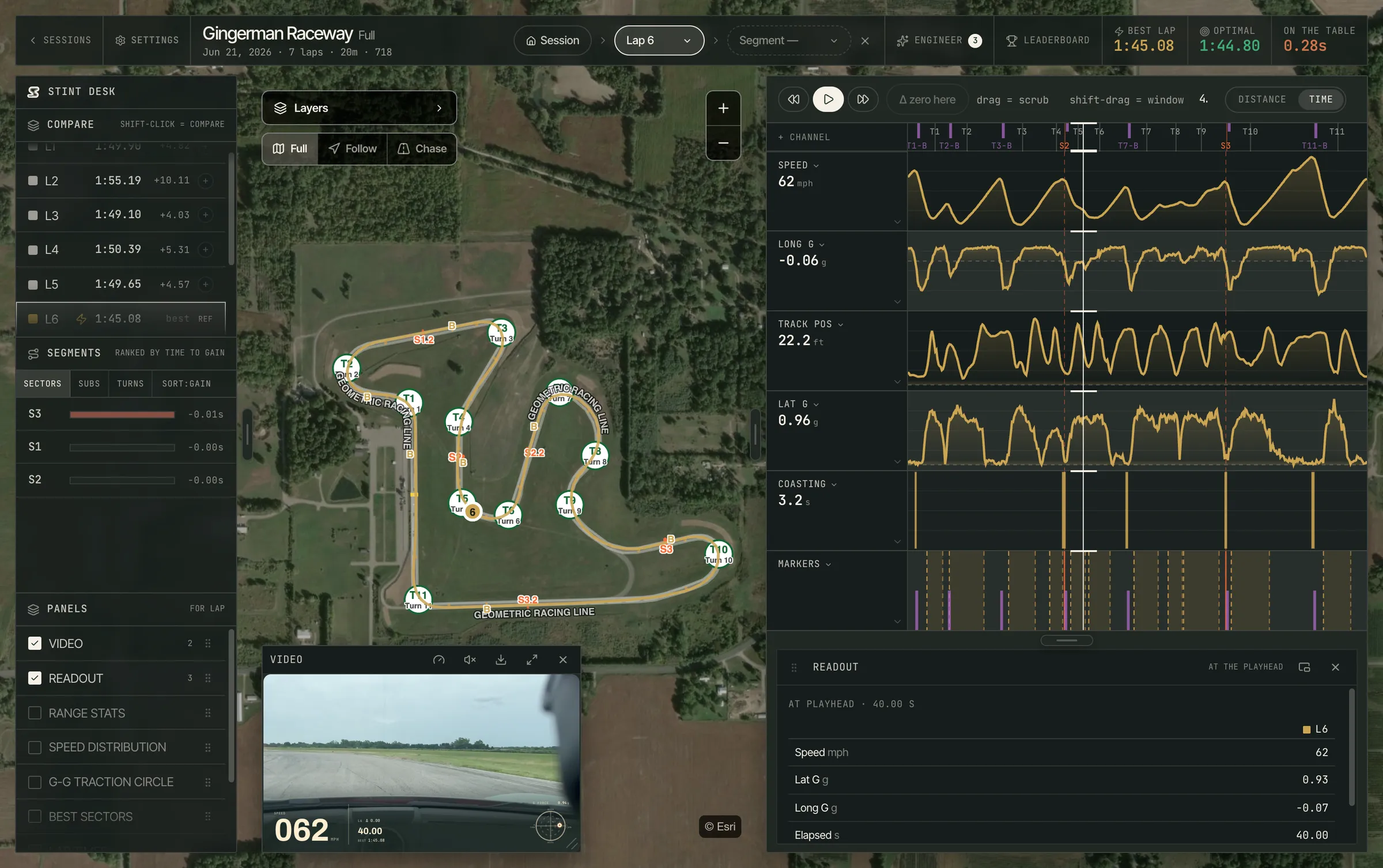The image size is (1383, 868).
Task: Open video playback speed gauge icon
Action: 439,660
